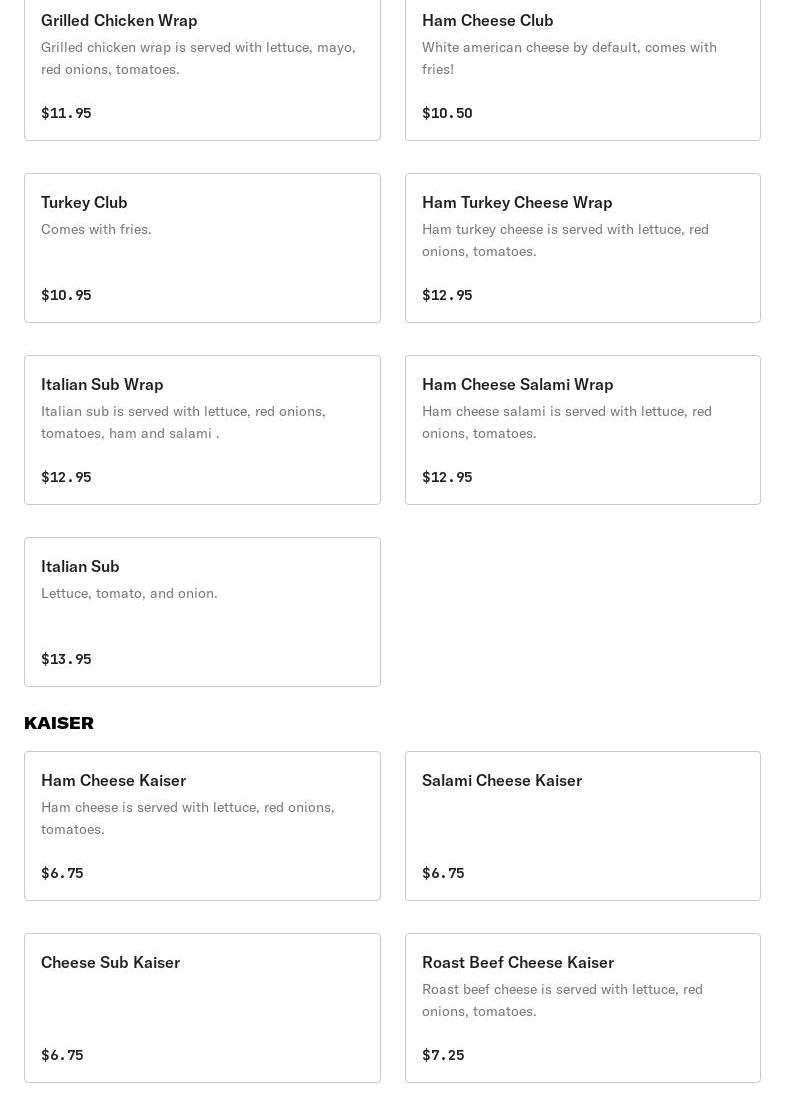This screenshot has height=1105, width=785.
Task: Click the $7.25 Roast Beef Kaiser price
Action: [x=443, y=1055]
